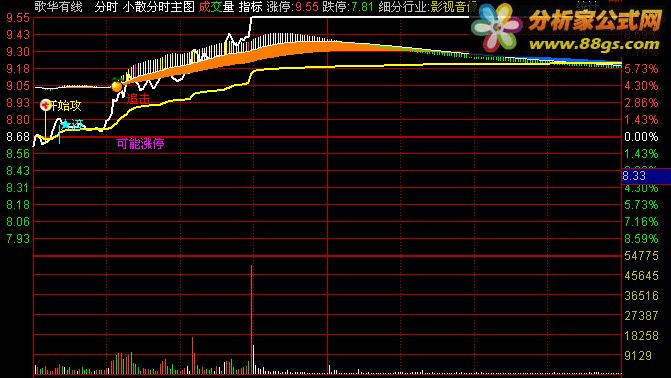Click the 54775 volume axis label
This screenshot has height=378, width=671.
(x=641, y=256)
